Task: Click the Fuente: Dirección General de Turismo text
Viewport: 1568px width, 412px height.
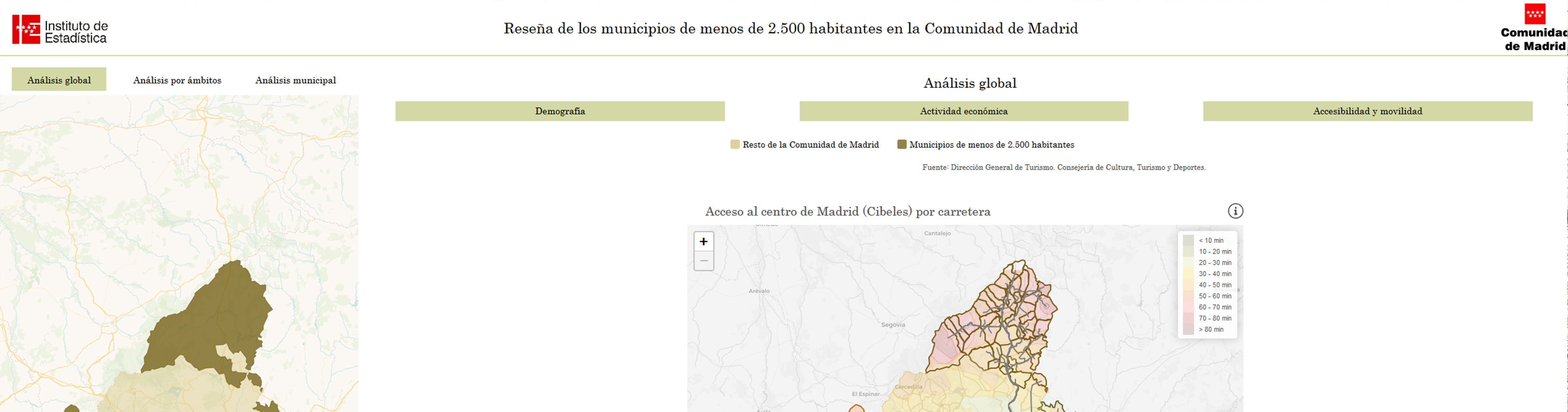Action: pyautogui.click(x=1064, y=167)
